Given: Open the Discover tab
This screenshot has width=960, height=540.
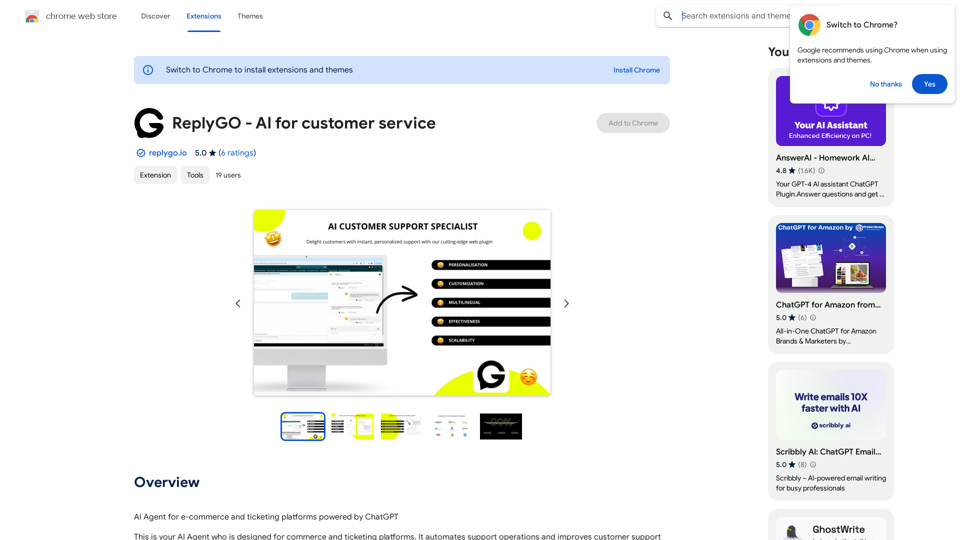Looking at the screenshot, I should (x=156, y=16).
